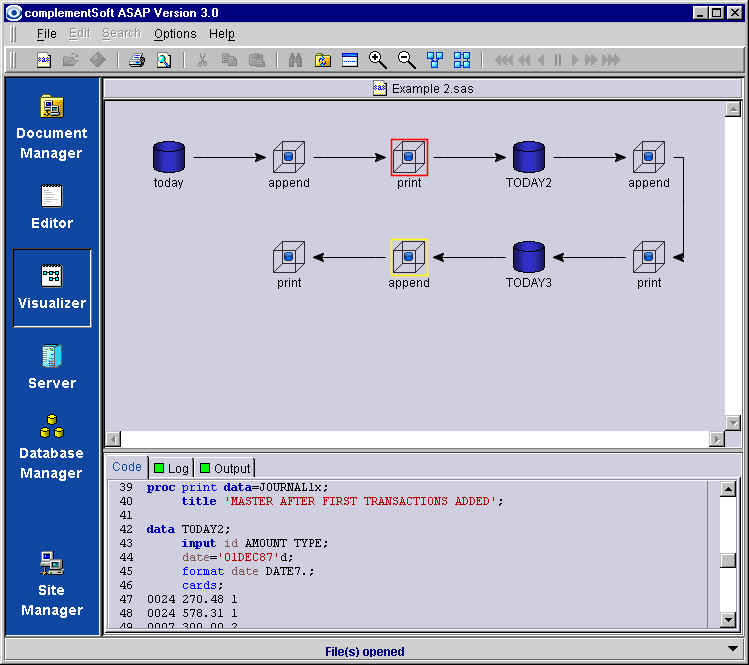Click the title 'MASTER AFTER FIRST TRANSACTIONS ADDED' line
This screenshot has height=665, width=749.
pyautogui.click(x=342, y=501)
